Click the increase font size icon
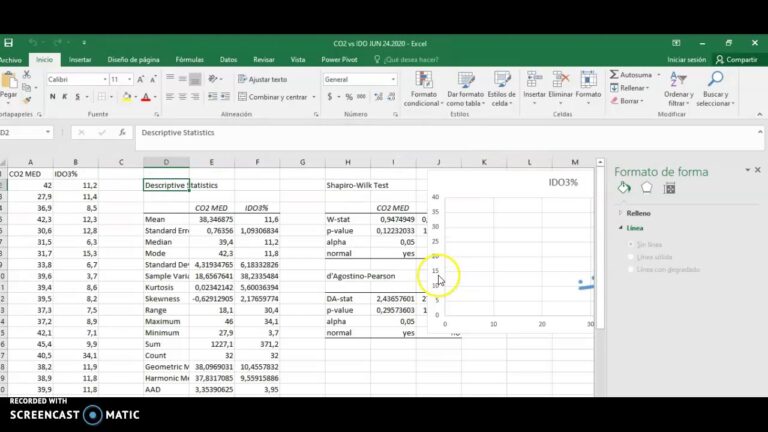 tap(141, 79)
